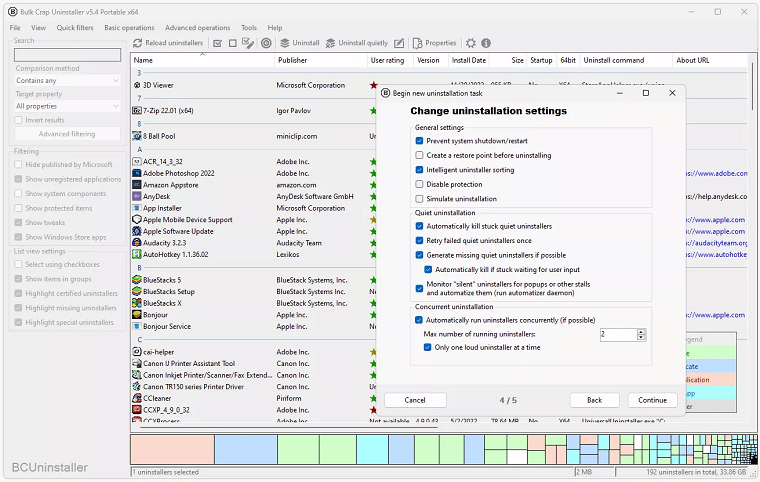Toggle Only one loud uninstaller at a time
Screen dimensions: 760x482
point(428,347)
